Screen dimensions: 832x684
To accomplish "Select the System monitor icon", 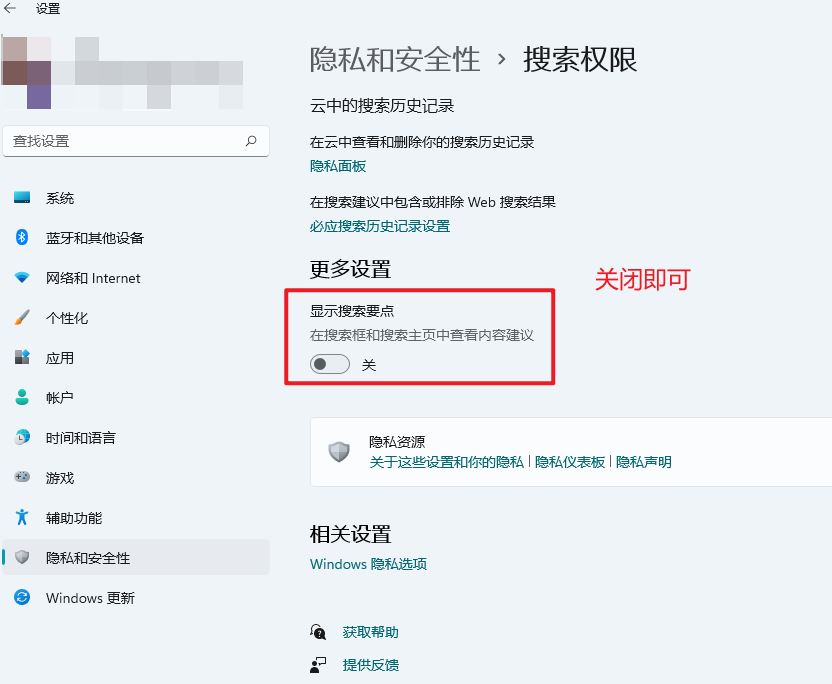I will pyautogui.click(x=22, y=198).
